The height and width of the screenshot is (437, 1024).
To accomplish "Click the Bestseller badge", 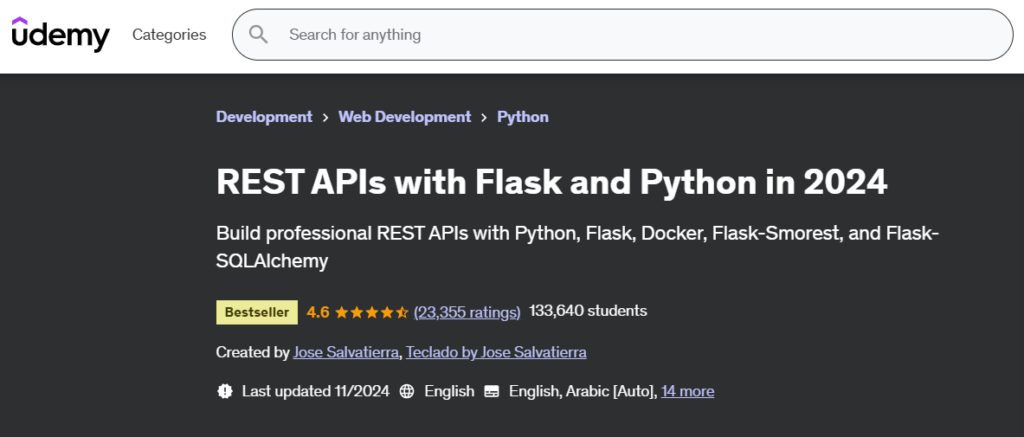I will (257, 312).
